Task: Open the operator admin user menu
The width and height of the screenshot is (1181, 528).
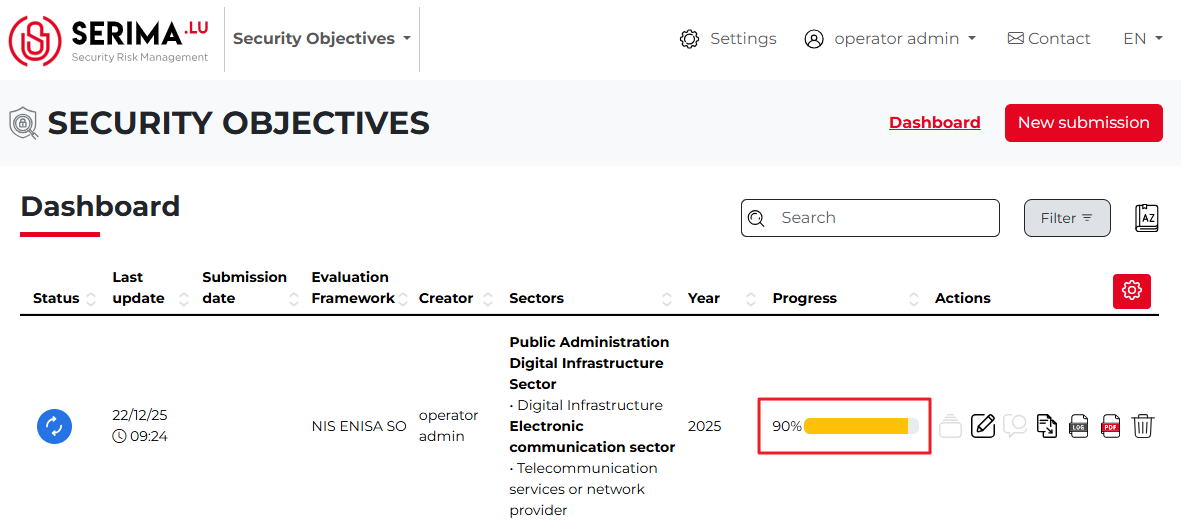Action: [x=890, y=38]
